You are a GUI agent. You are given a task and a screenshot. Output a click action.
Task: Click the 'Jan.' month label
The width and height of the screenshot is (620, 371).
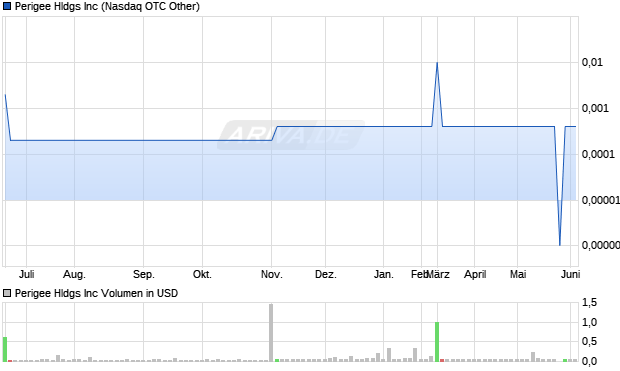click(x=384, y=274)
